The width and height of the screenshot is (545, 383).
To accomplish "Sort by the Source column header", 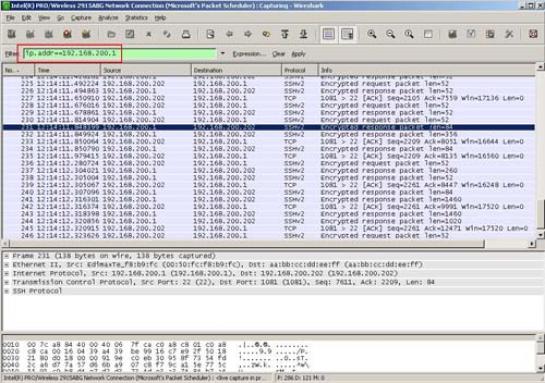I will (x=146, y=70).
